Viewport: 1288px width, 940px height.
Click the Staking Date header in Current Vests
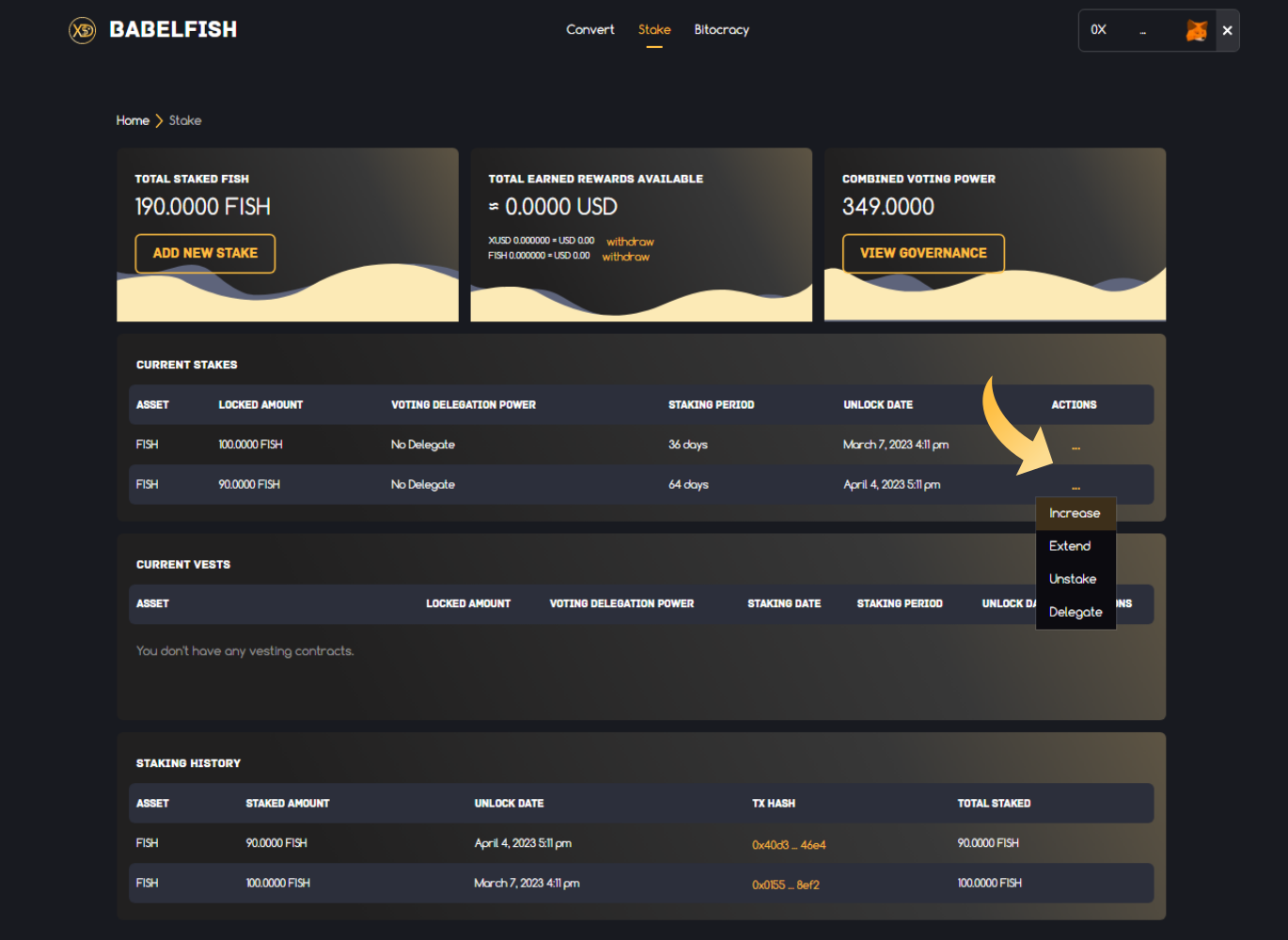click(784, 603)
